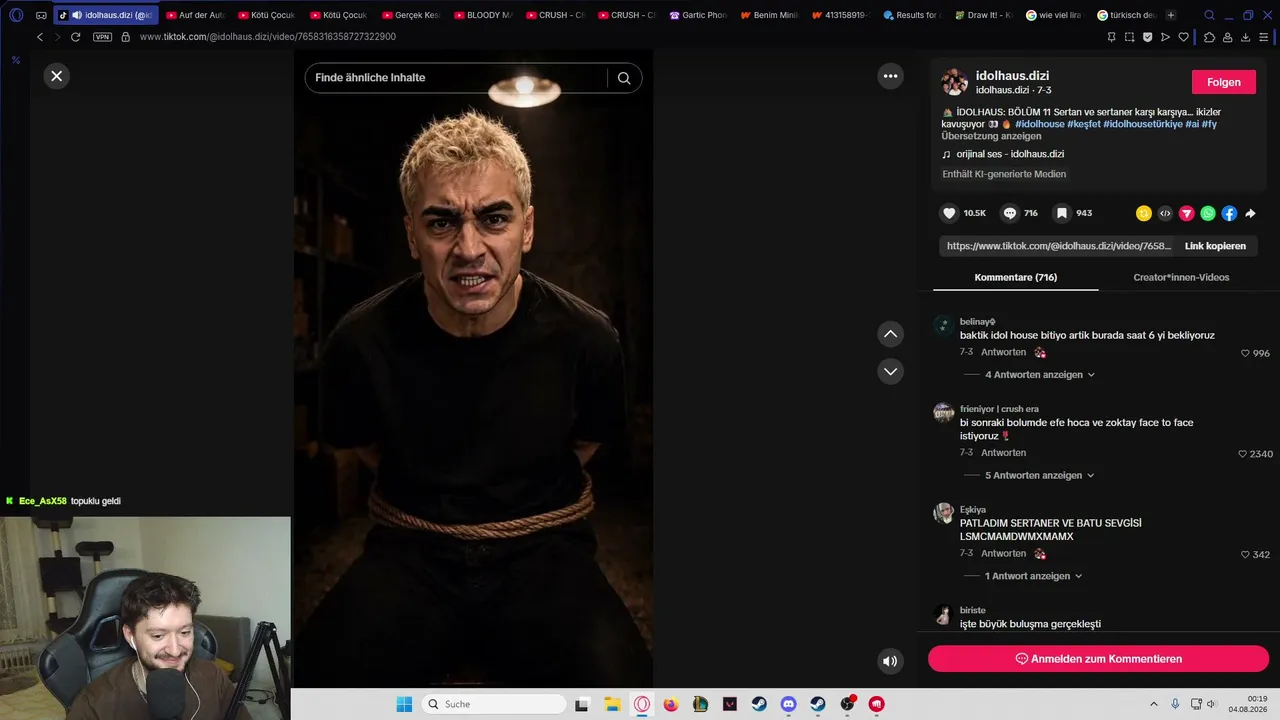Share the video on Facebook
The height and width of the screenshot is (720, 1280).
click(1229, 213)
